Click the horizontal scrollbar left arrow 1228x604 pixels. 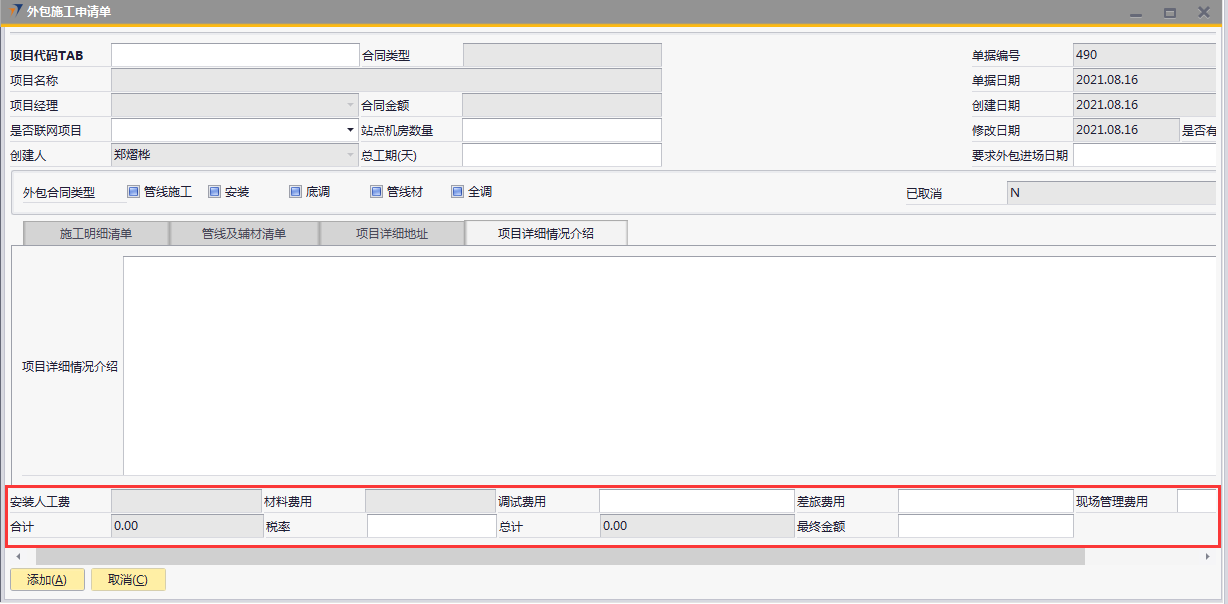pos(17,556)
